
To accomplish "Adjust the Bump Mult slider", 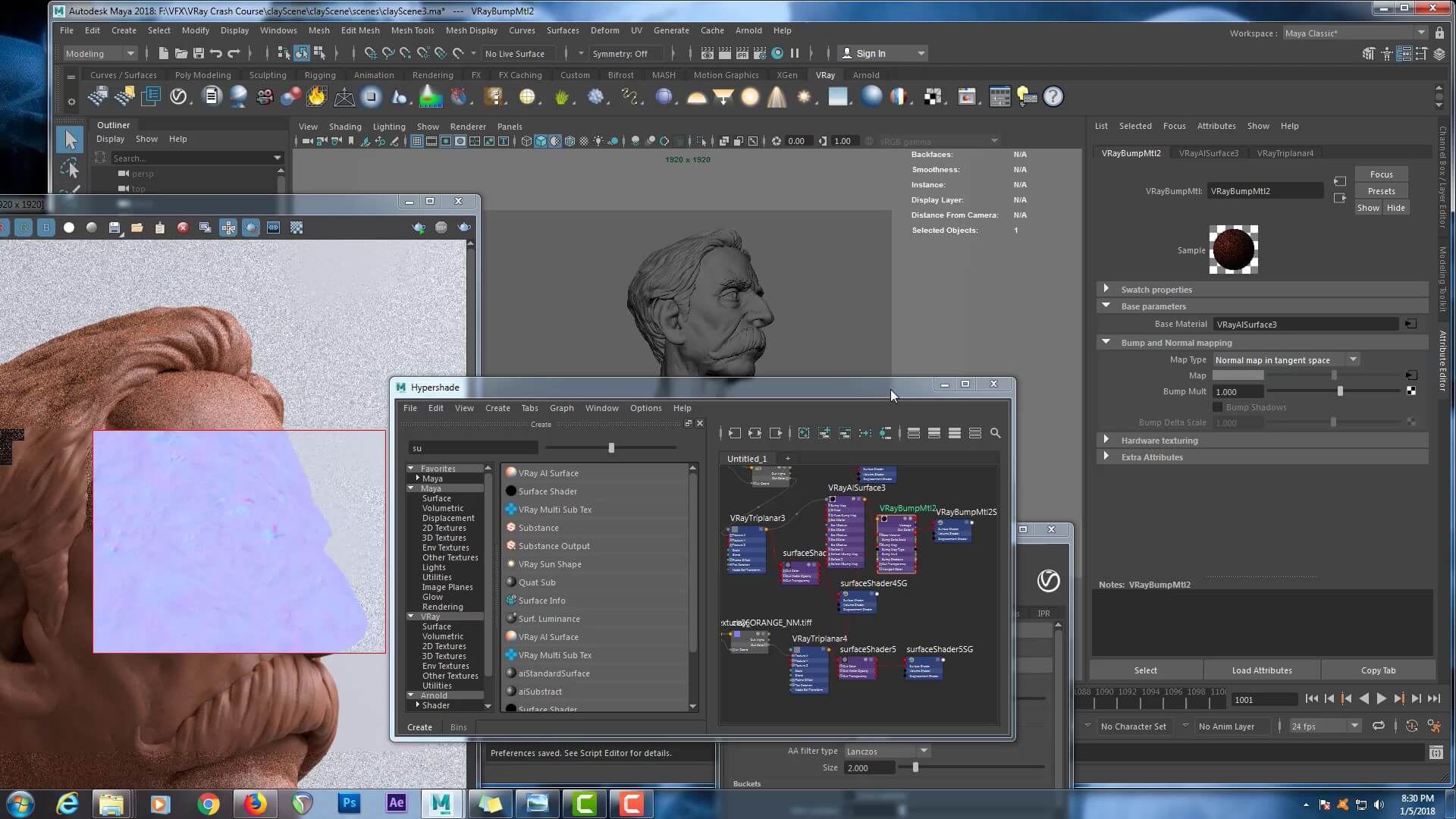I will 1340,391.
